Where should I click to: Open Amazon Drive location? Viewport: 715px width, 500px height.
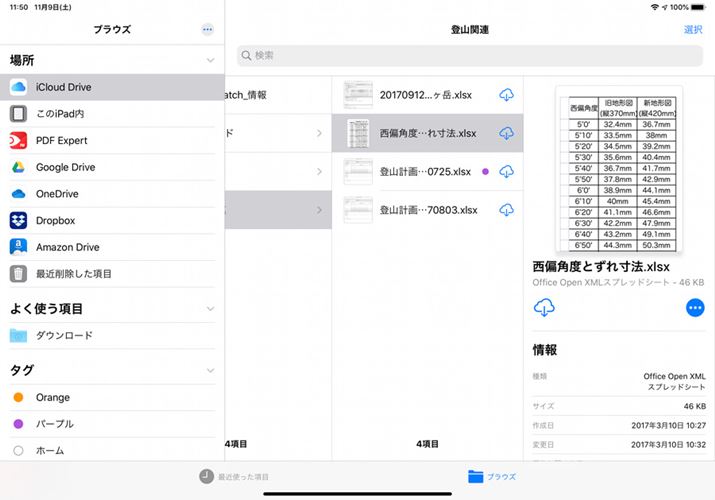pyautogui.click(x=67, y=247)
